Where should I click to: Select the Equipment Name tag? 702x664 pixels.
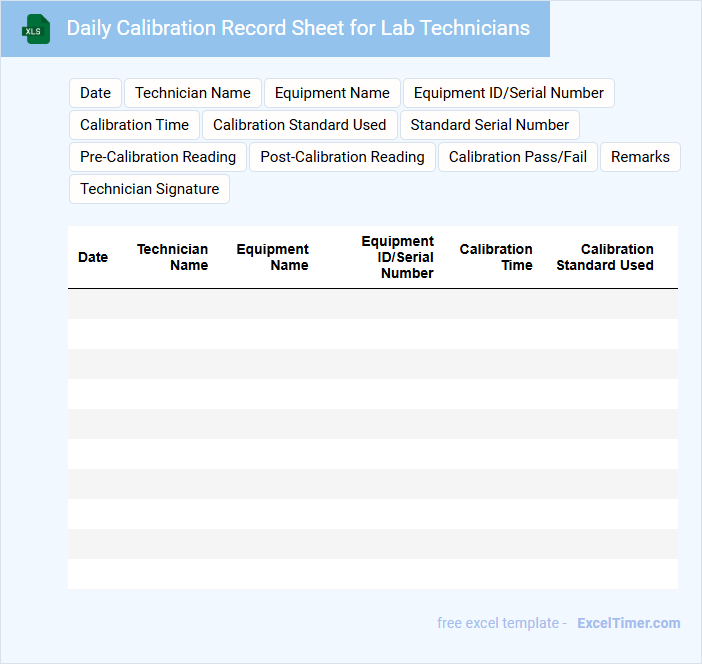point(332,93)
